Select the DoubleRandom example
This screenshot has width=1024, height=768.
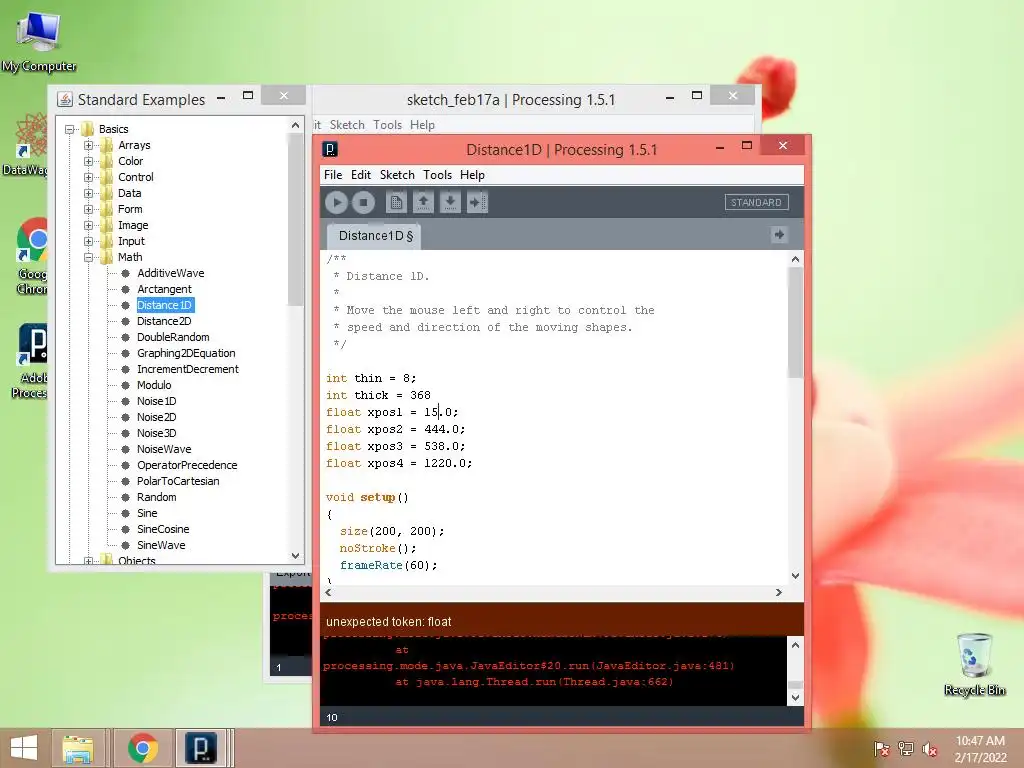coord(173,337)
